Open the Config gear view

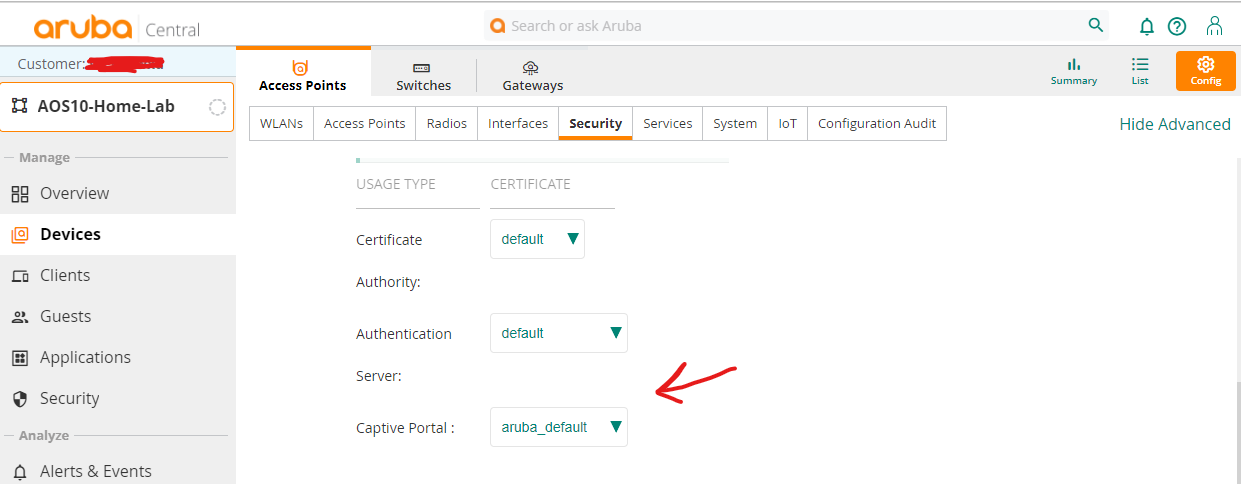(x=1205, y=70)
